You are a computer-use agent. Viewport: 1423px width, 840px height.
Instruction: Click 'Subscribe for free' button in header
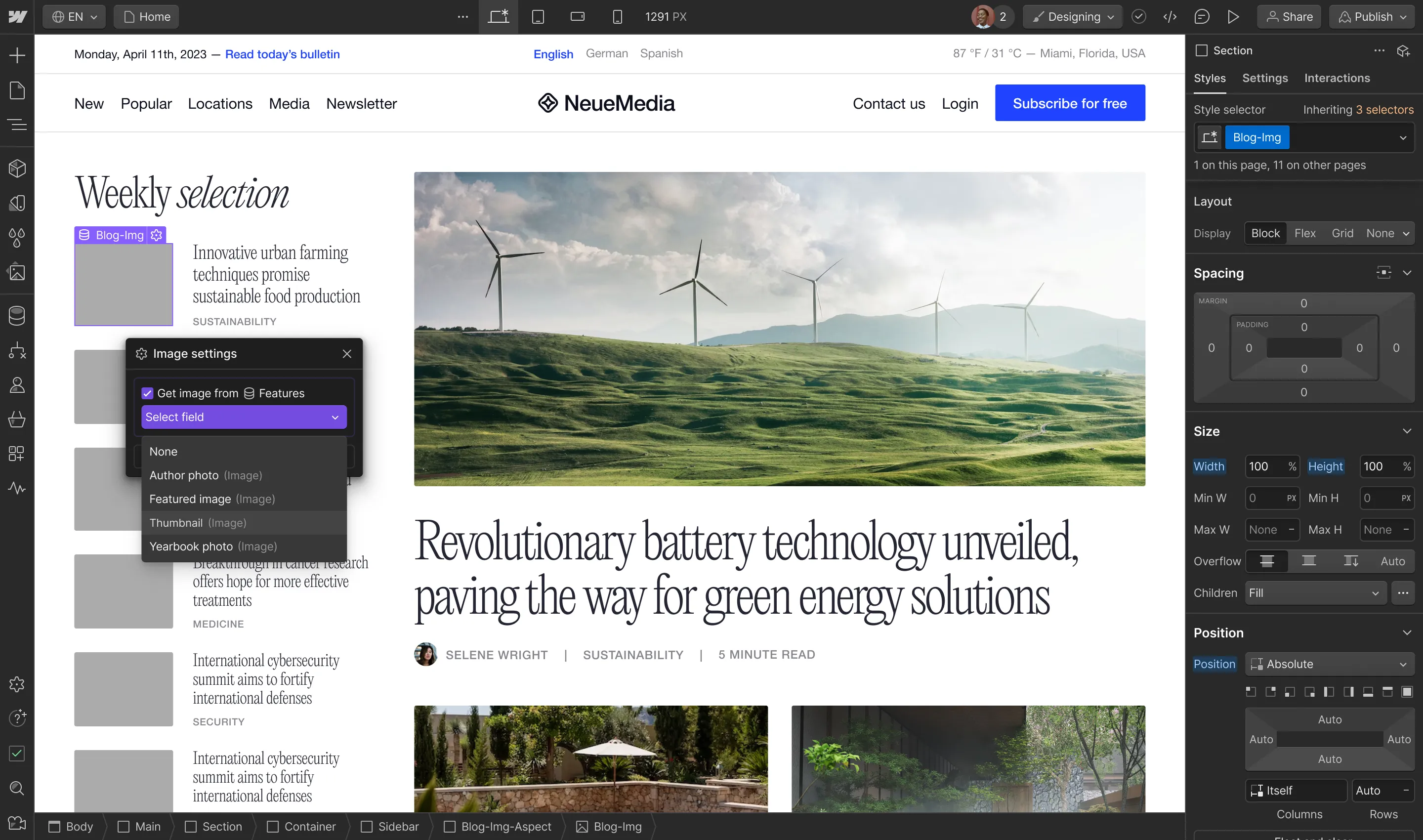click(x=1070, y=102)
